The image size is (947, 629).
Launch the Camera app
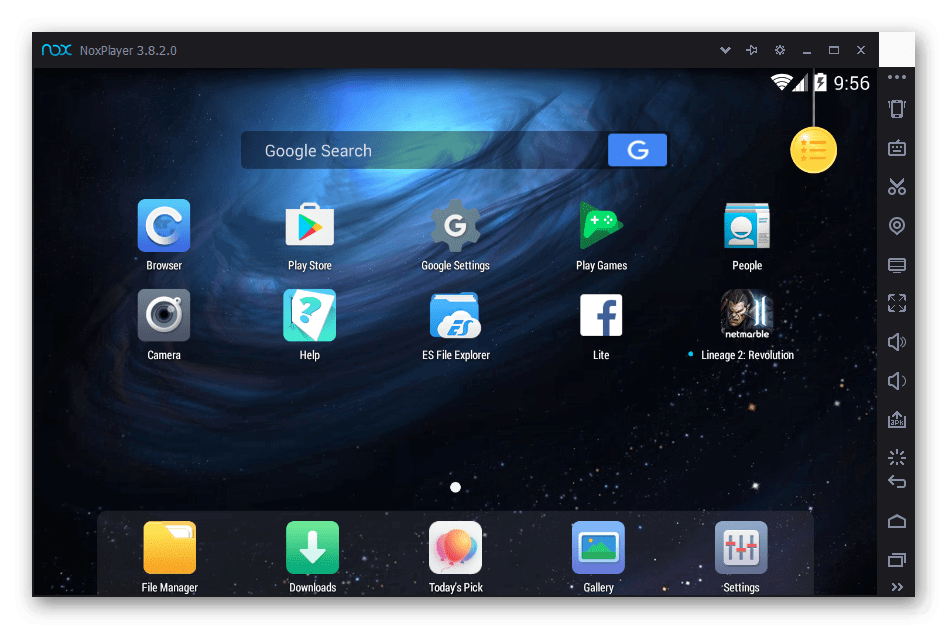[x=164, y=315]
